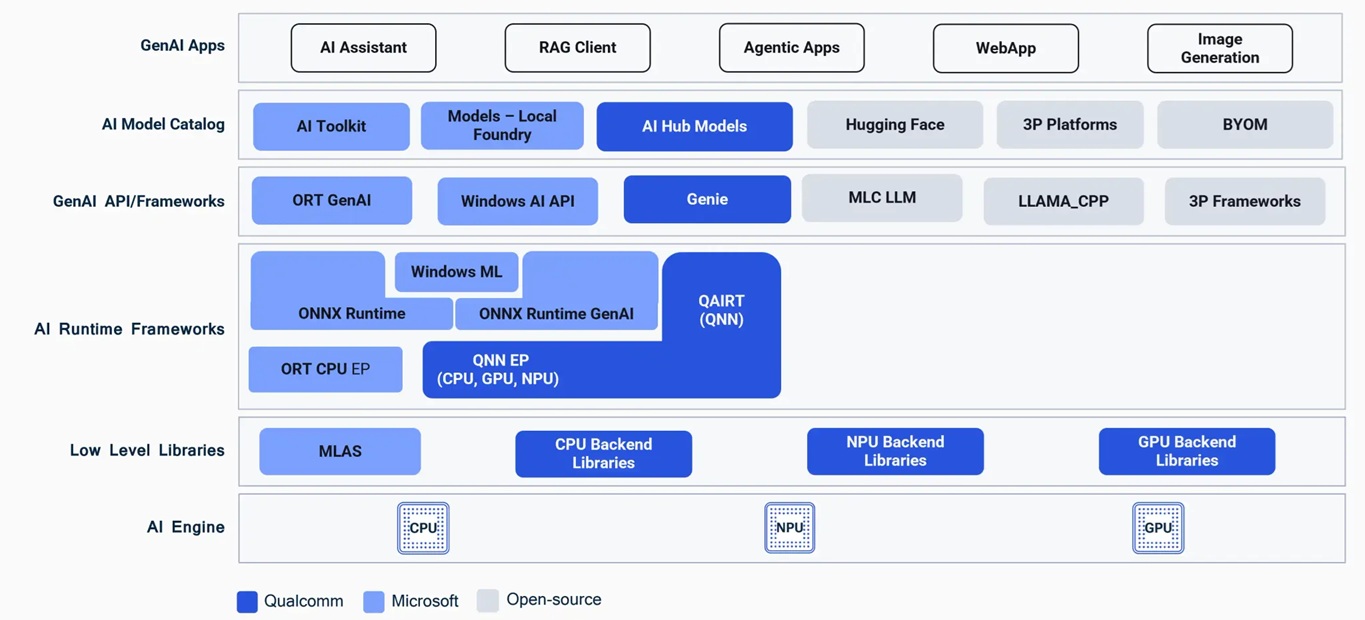Select the Windows ML block
This screenshot has height=620, width=1365.
point(457,272)
